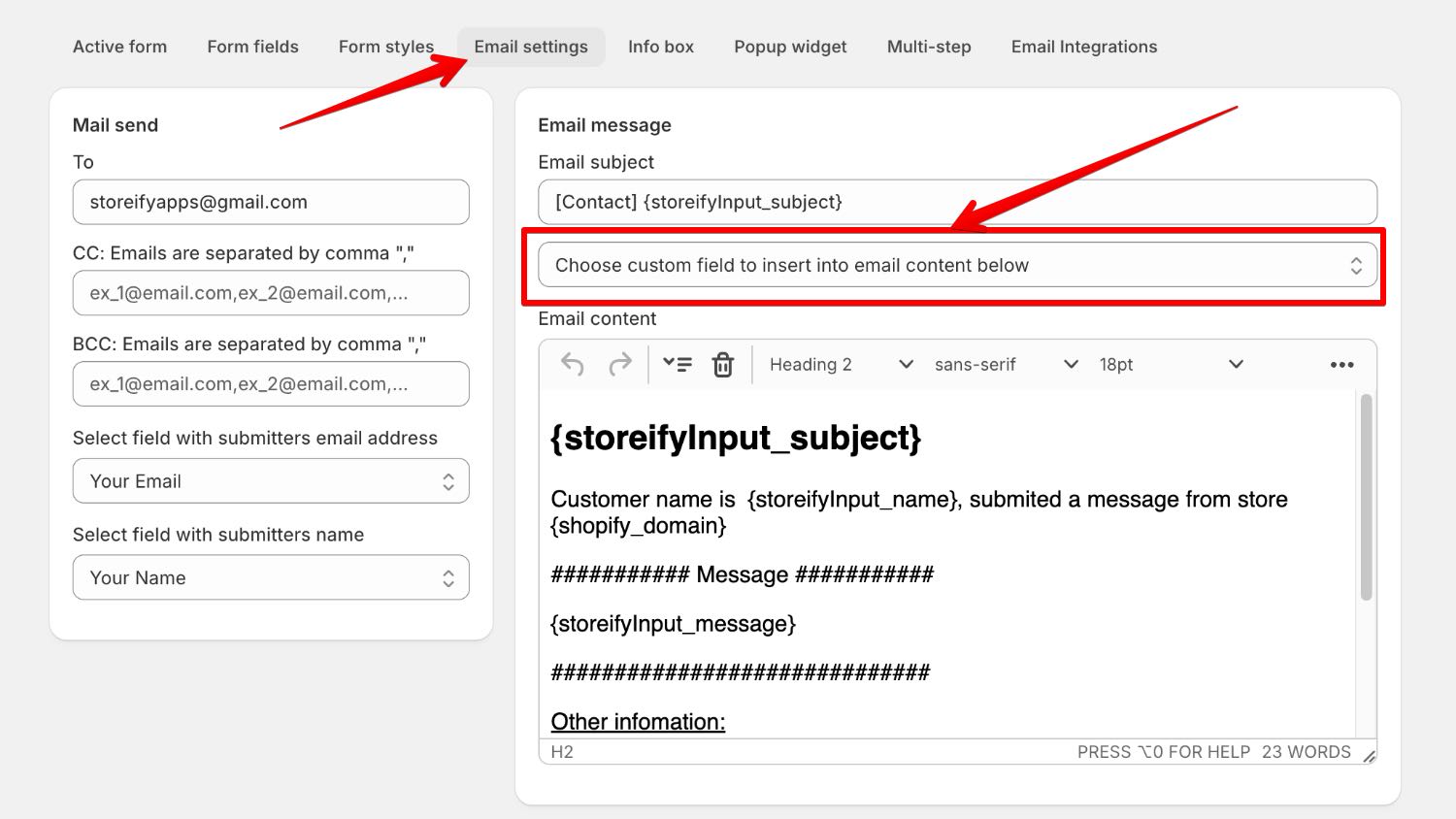This screenshot has width=1456, height=819.
Task: Grab the editor resize handle corner
Action: coord(1369,756)
